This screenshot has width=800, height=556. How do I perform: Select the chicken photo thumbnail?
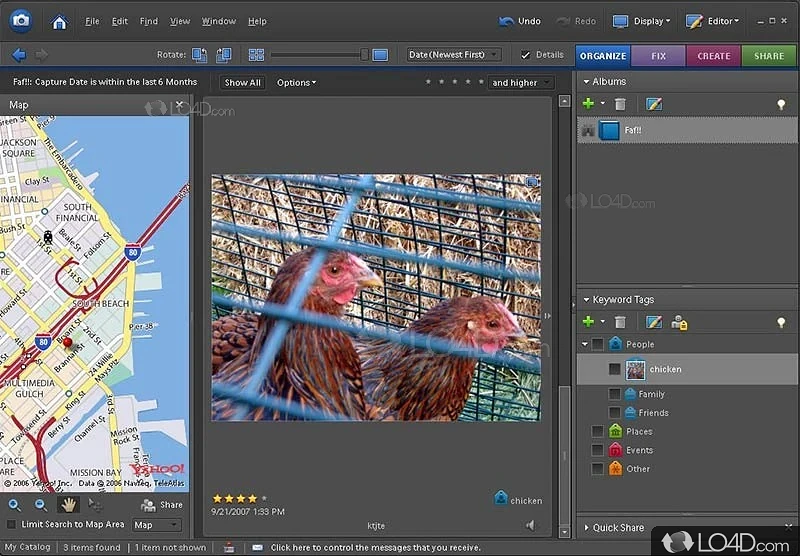[375, 297]
